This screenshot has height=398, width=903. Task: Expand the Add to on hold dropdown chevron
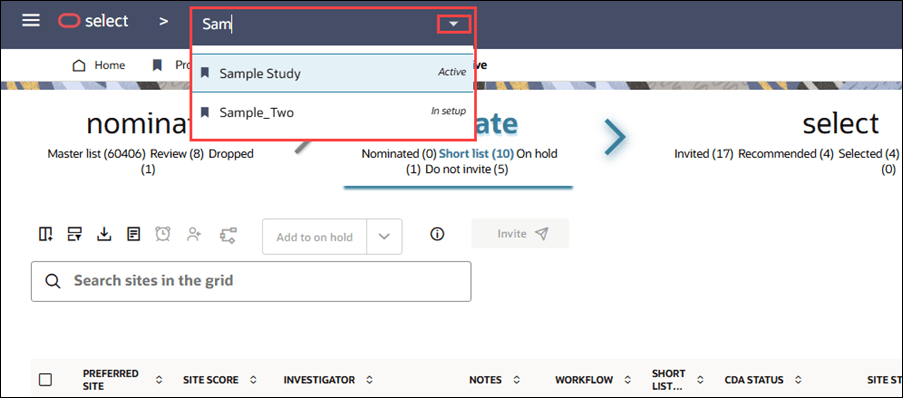pos(384,237)
